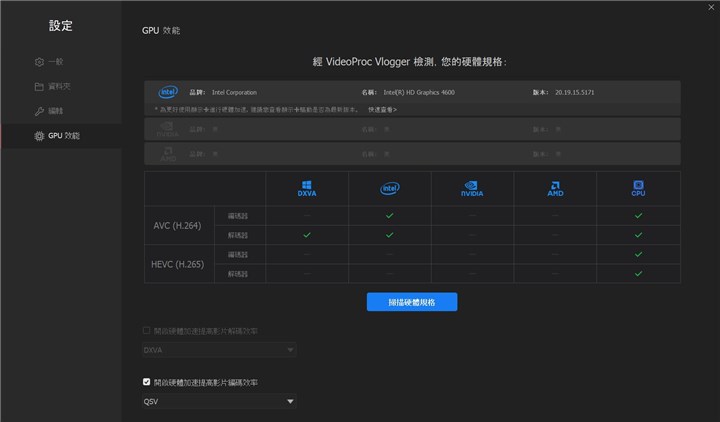This screenshot has width=720, height=422.
Task: Click the GPU chip icon in sidebar
Action: [x=39, y=136]
